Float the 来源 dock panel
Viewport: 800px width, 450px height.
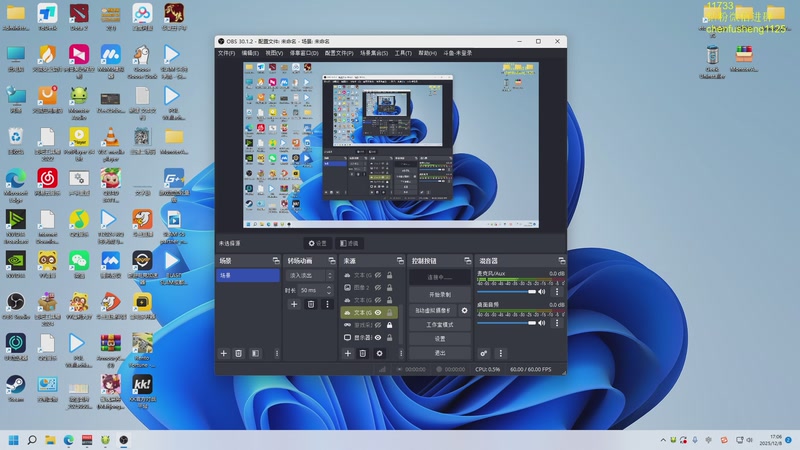(x=400, y=261)
